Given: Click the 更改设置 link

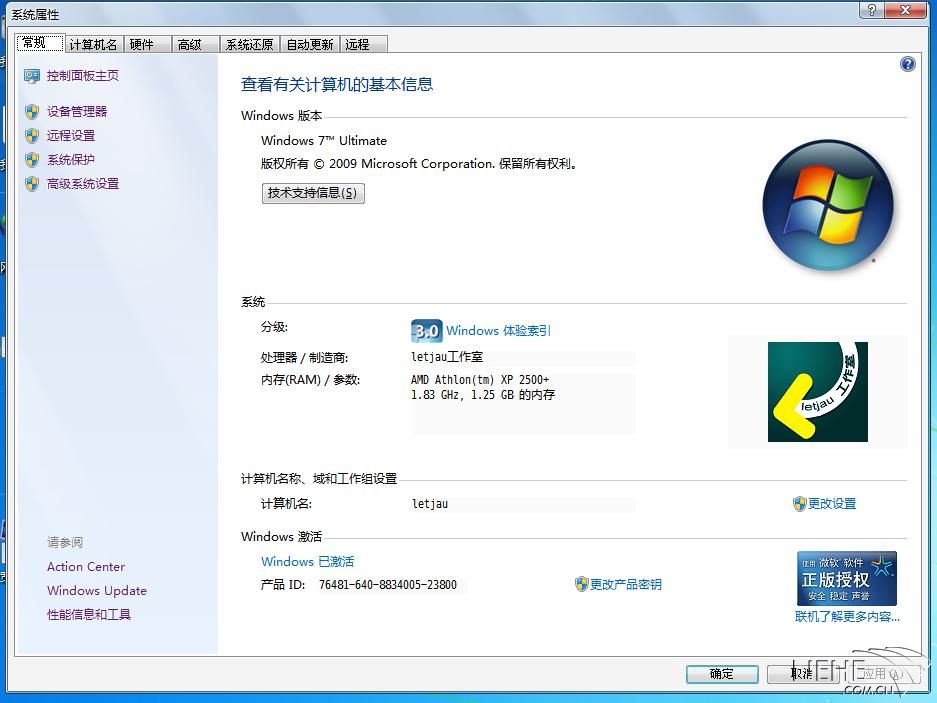Looking at the screenshot, I should (x=832, y=504).
